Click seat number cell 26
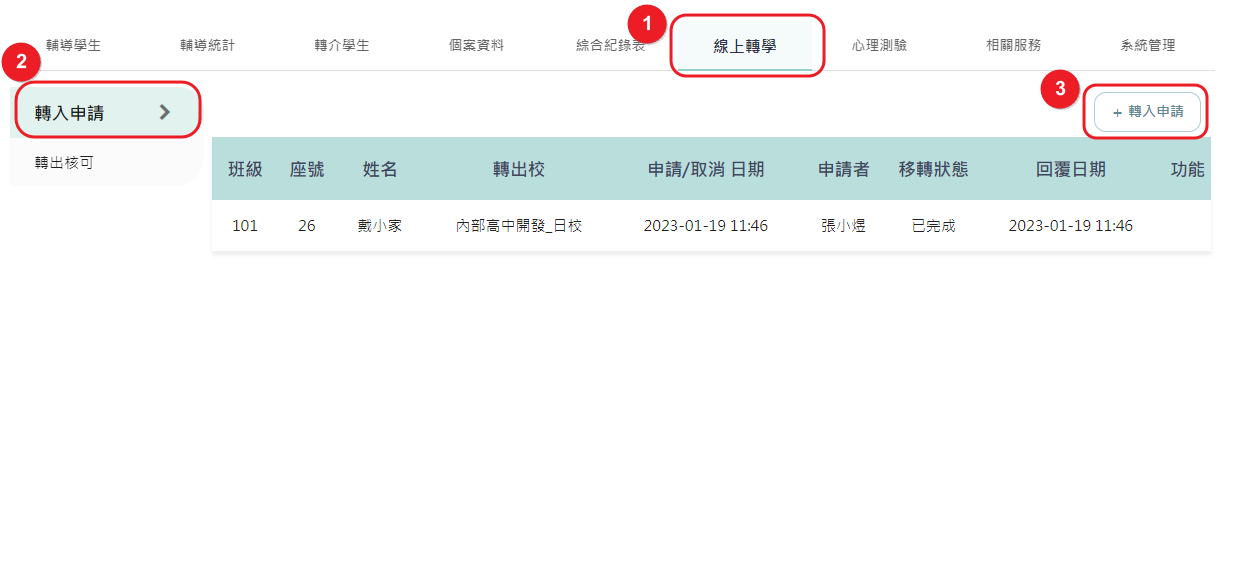 [x=307, y=226]
